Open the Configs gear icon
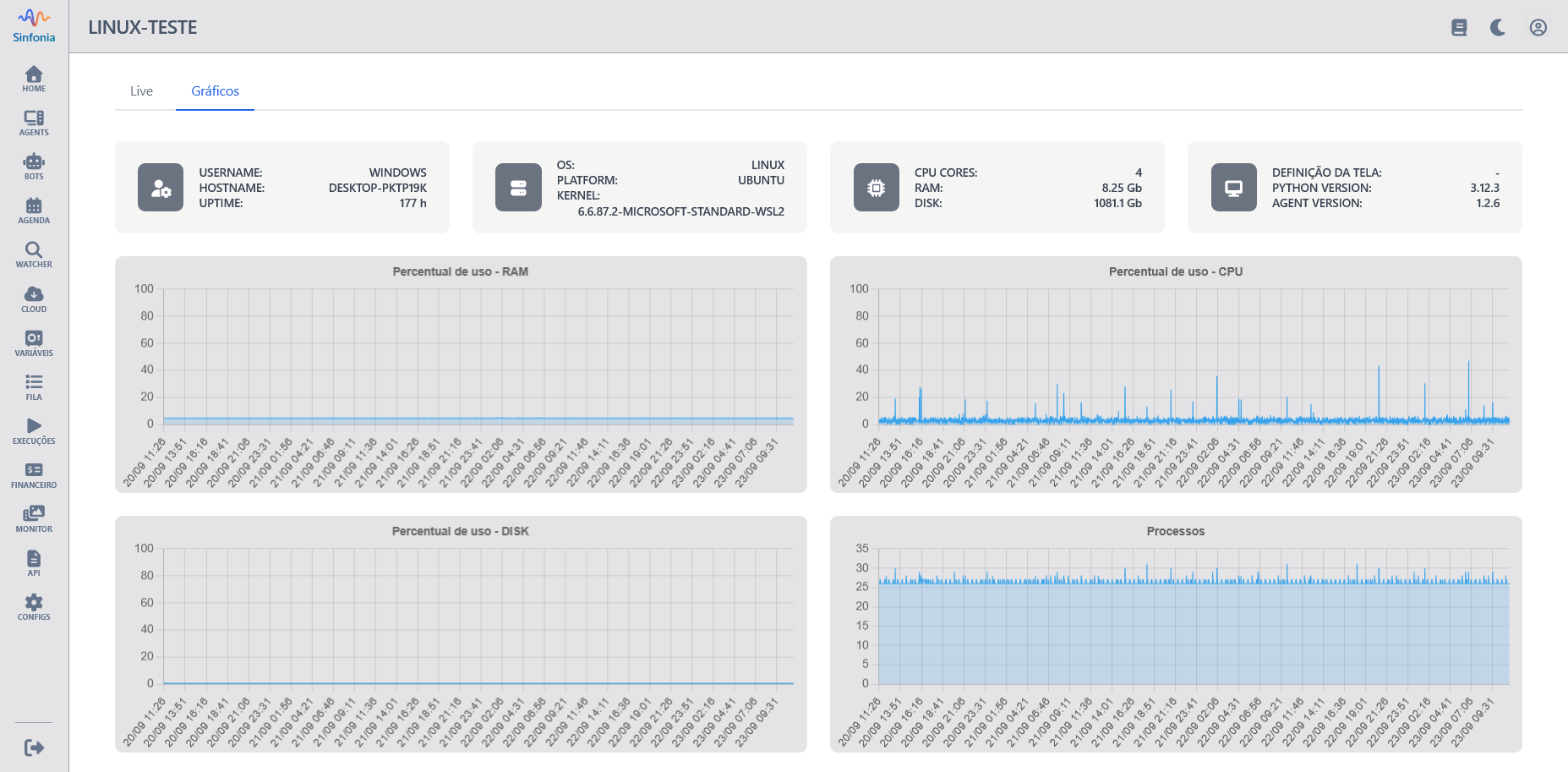Viewport: 1568px width, 772px height. click(34, 606)
